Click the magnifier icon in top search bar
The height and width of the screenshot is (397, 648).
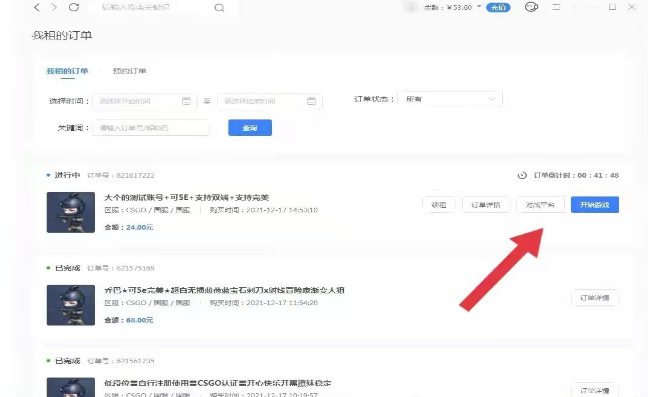tap(219, 7)
